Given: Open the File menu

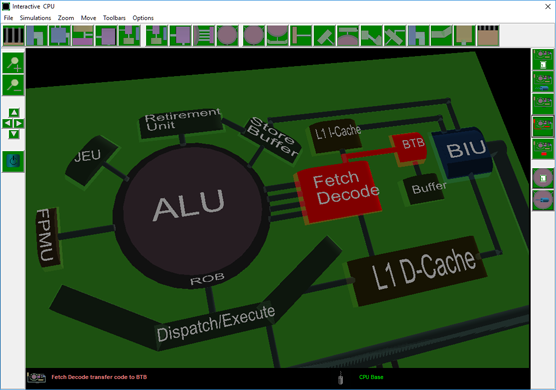Looking at the screenshot, I should [x=9, y=18].
